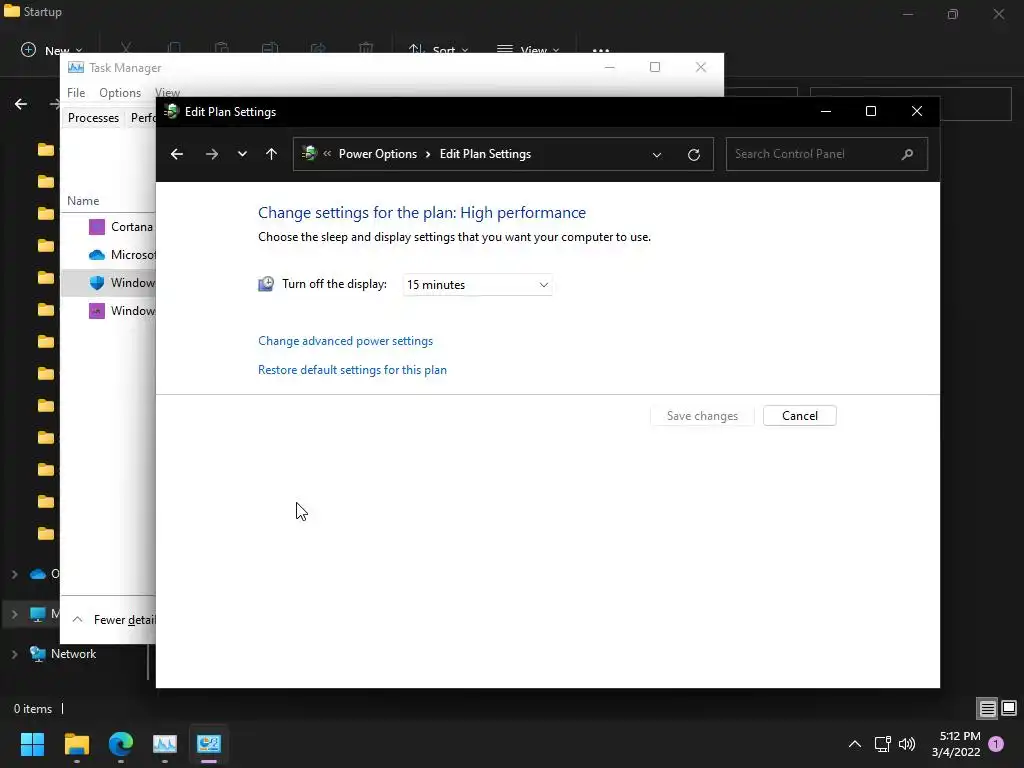This screenshot has width=1024, height=768.
Task: Restore default settings for this plan
Action: click(x=352, y=370)
